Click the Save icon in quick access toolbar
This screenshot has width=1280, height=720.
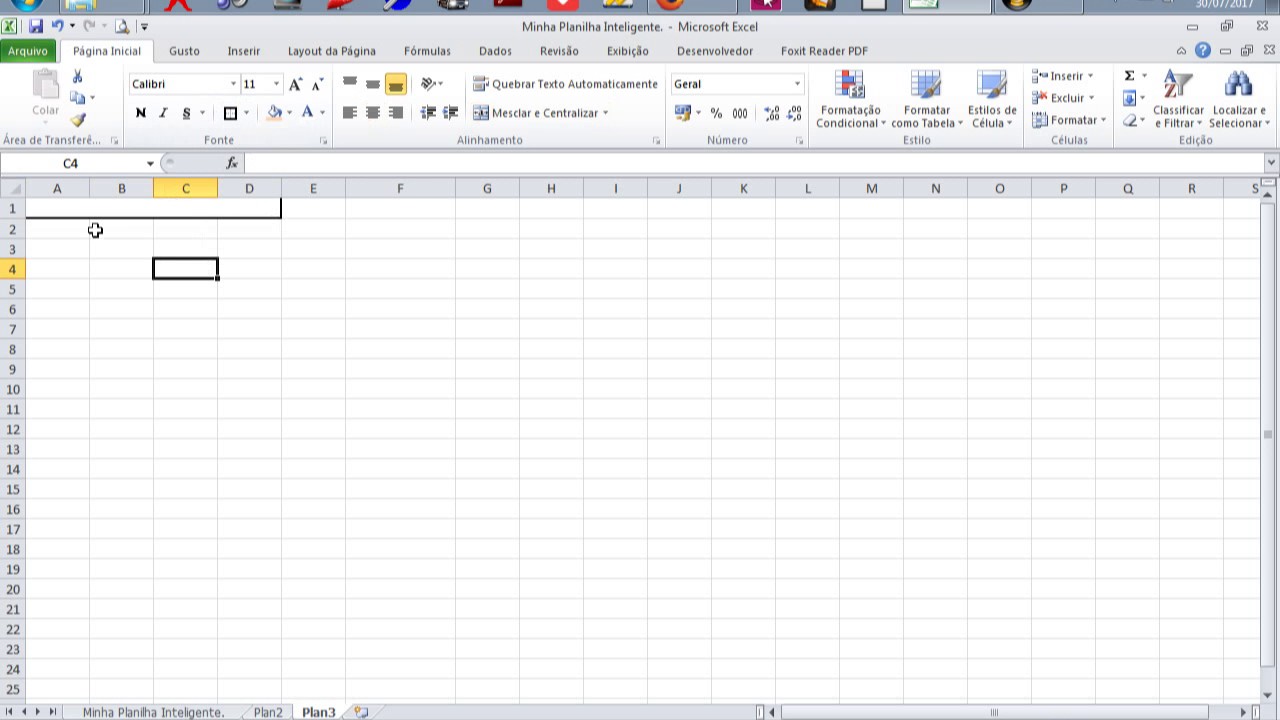tap(36, 26)
